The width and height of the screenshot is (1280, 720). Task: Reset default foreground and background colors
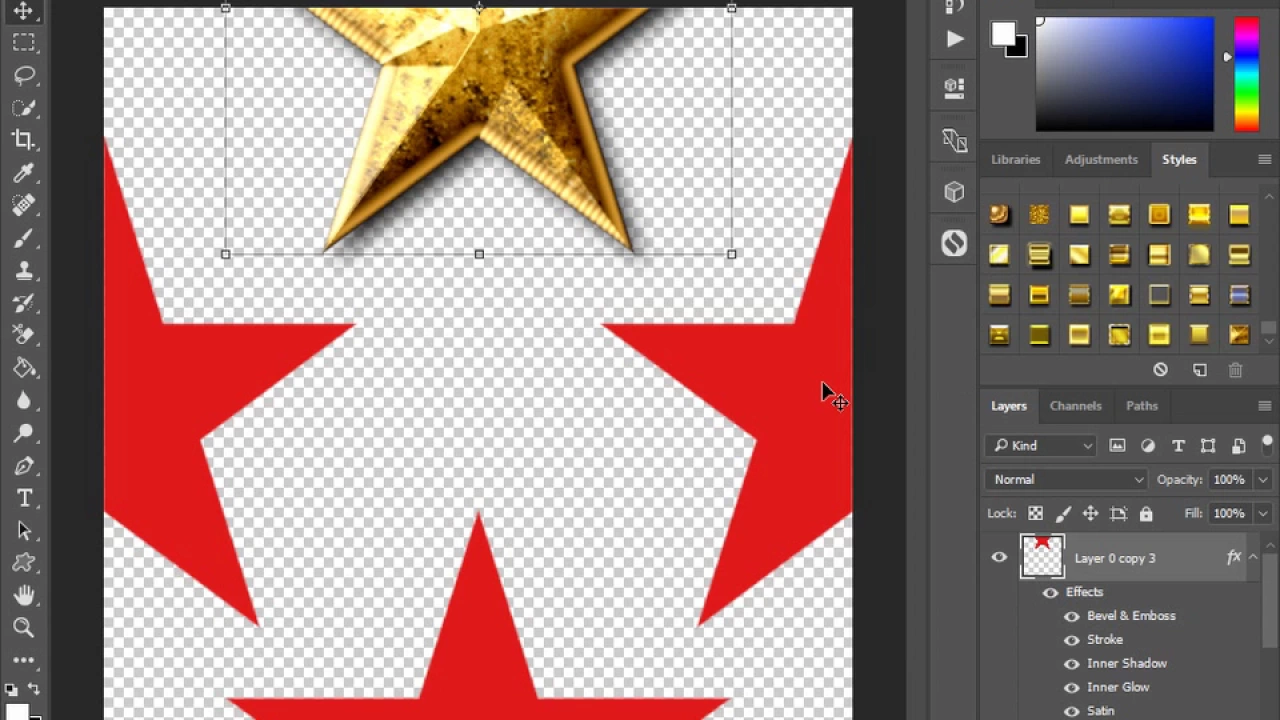(11, 689)
